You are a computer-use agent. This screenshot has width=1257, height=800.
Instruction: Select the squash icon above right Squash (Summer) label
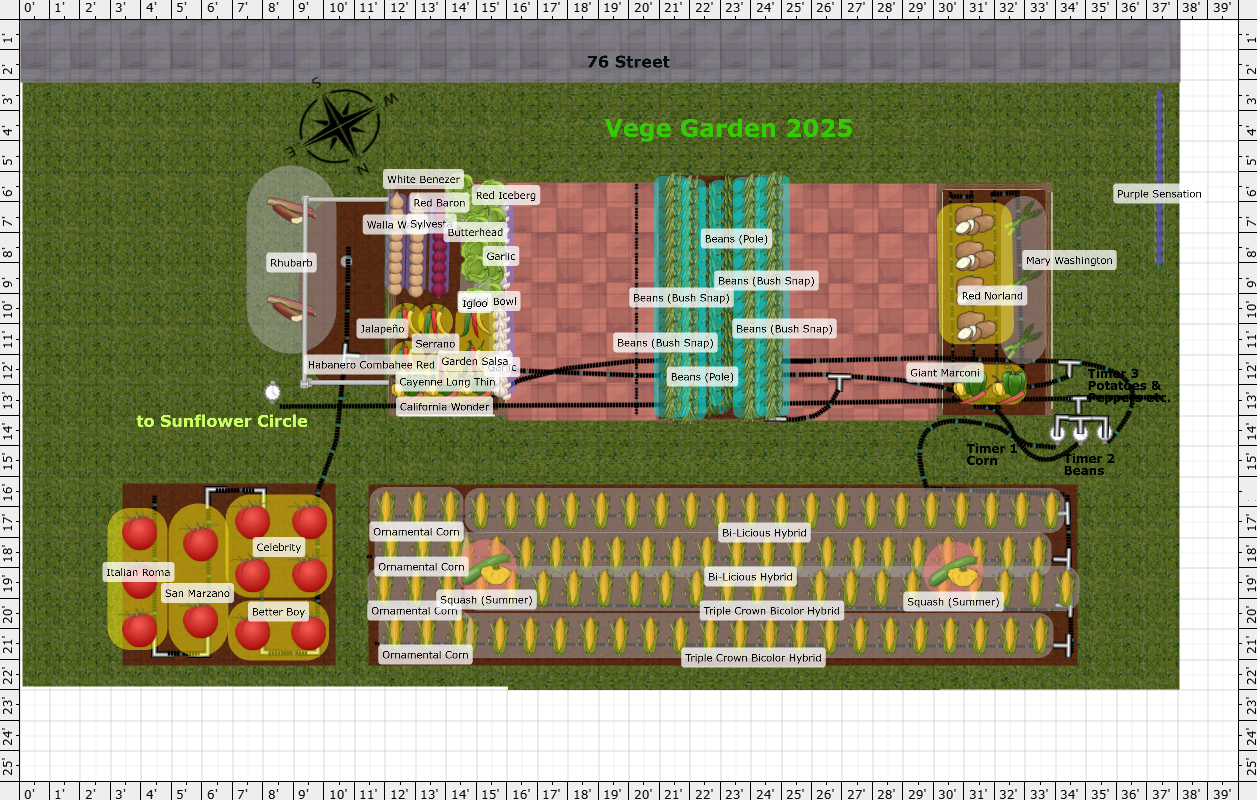point(952,570)
